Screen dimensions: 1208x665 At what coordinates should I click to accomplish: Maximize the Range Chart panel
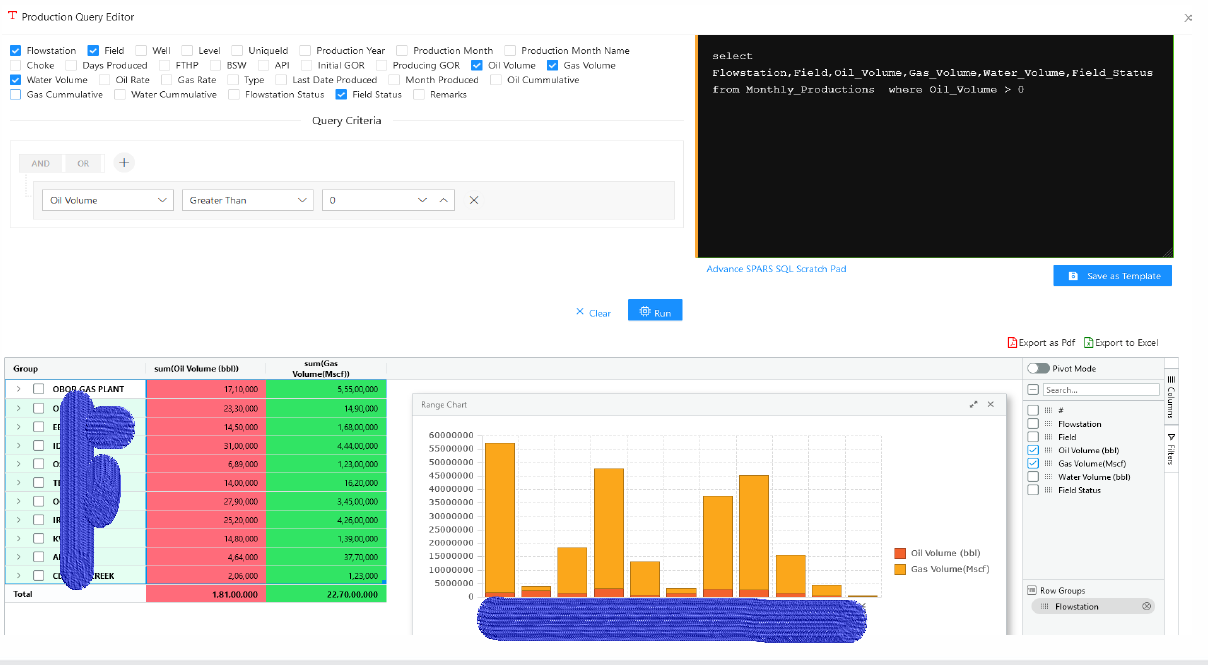point(973,404)
